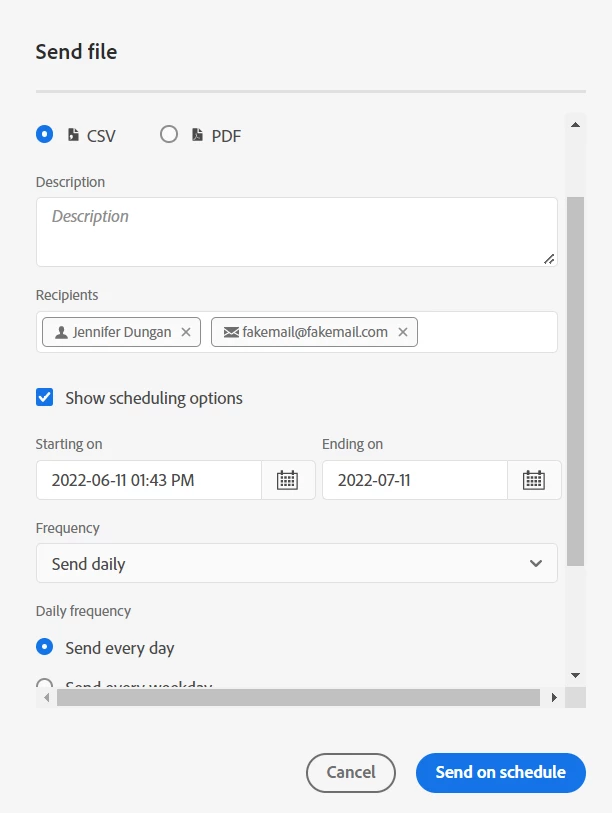Click the Send every day label text
This screenshot has width=612, height=813.
click(x=120, y=648)
